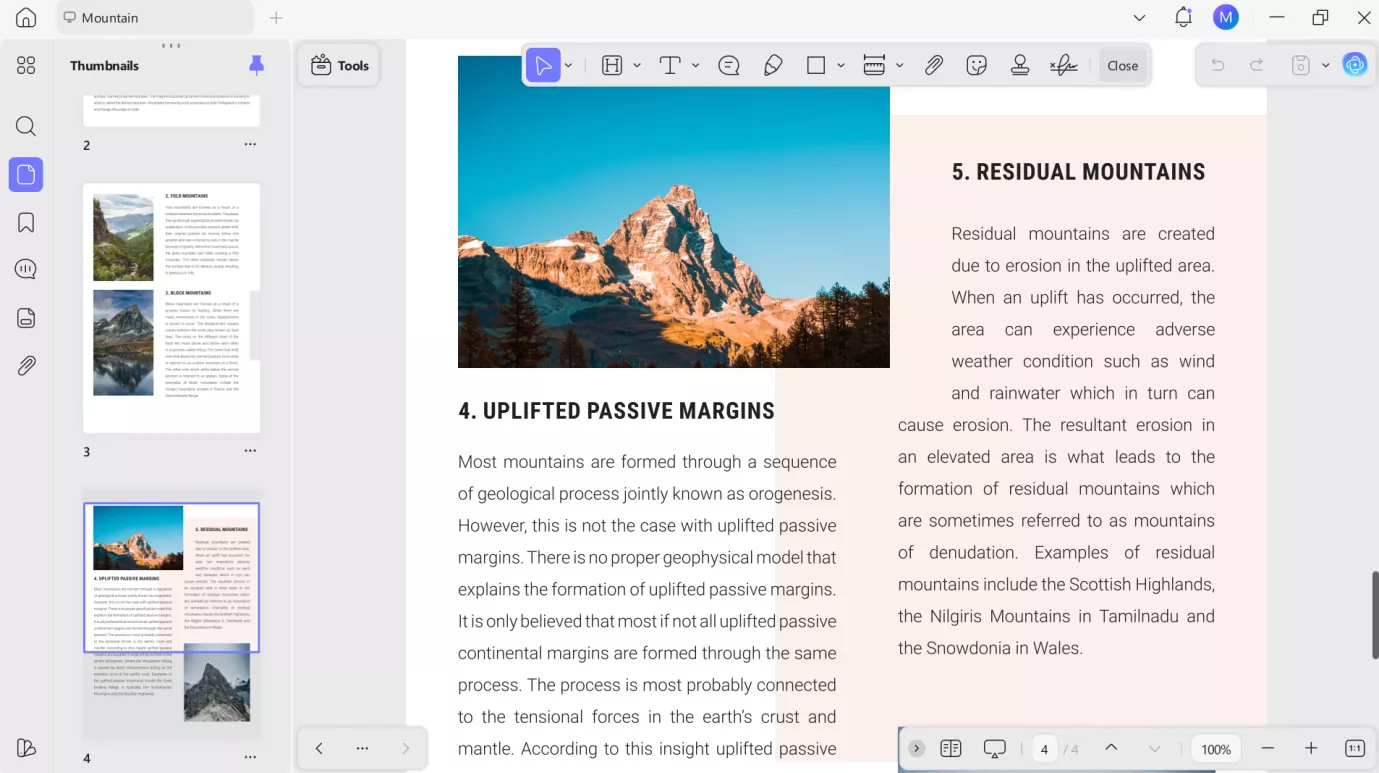Pick the pencil drawing tool
The image size is (1379, 773).
pos(773,66)
